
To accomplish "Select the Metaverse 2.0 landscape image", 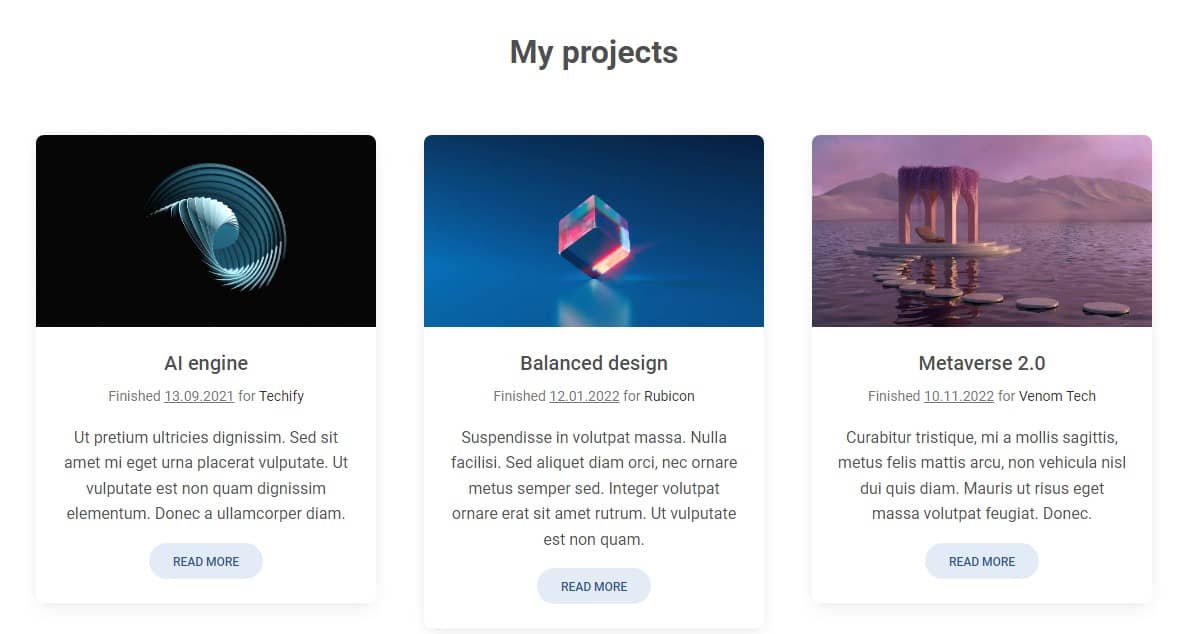I will [x=982, y=231].
